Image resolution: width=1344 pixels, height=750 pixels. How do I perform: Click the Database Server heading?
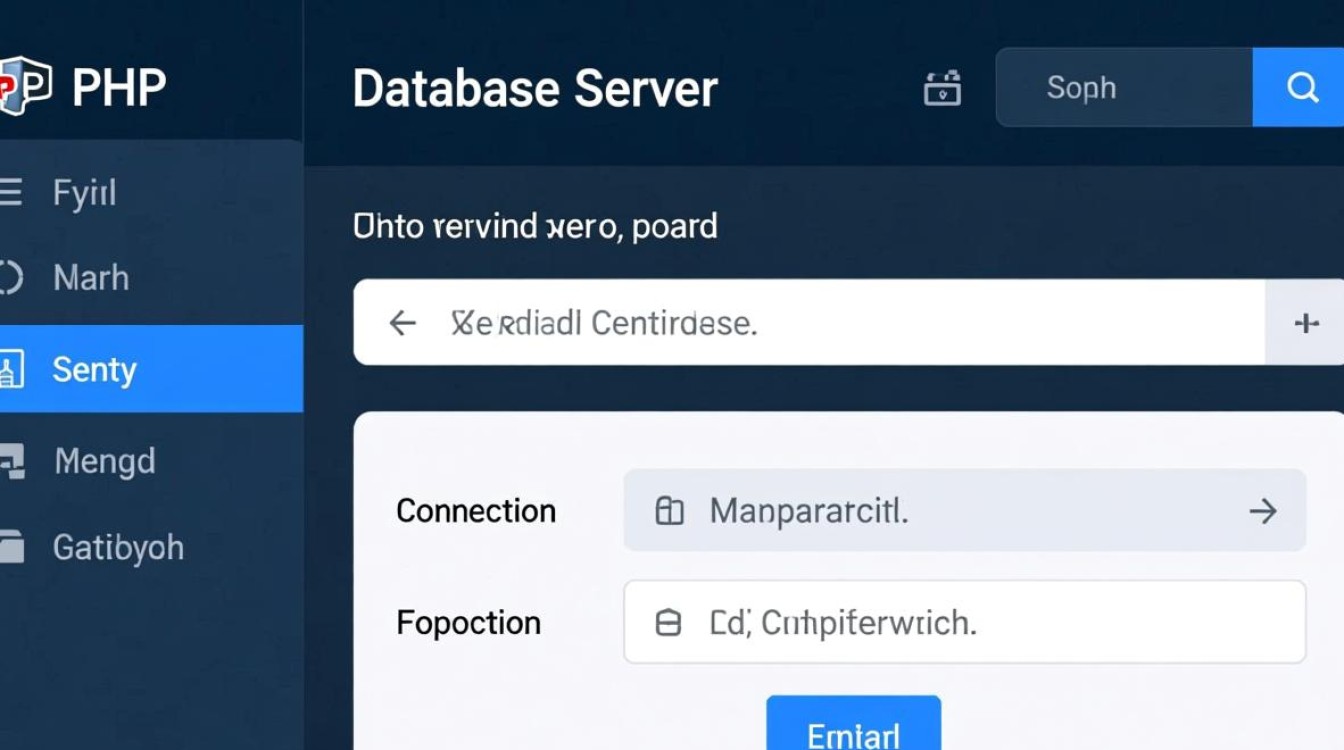click(535, 88)
